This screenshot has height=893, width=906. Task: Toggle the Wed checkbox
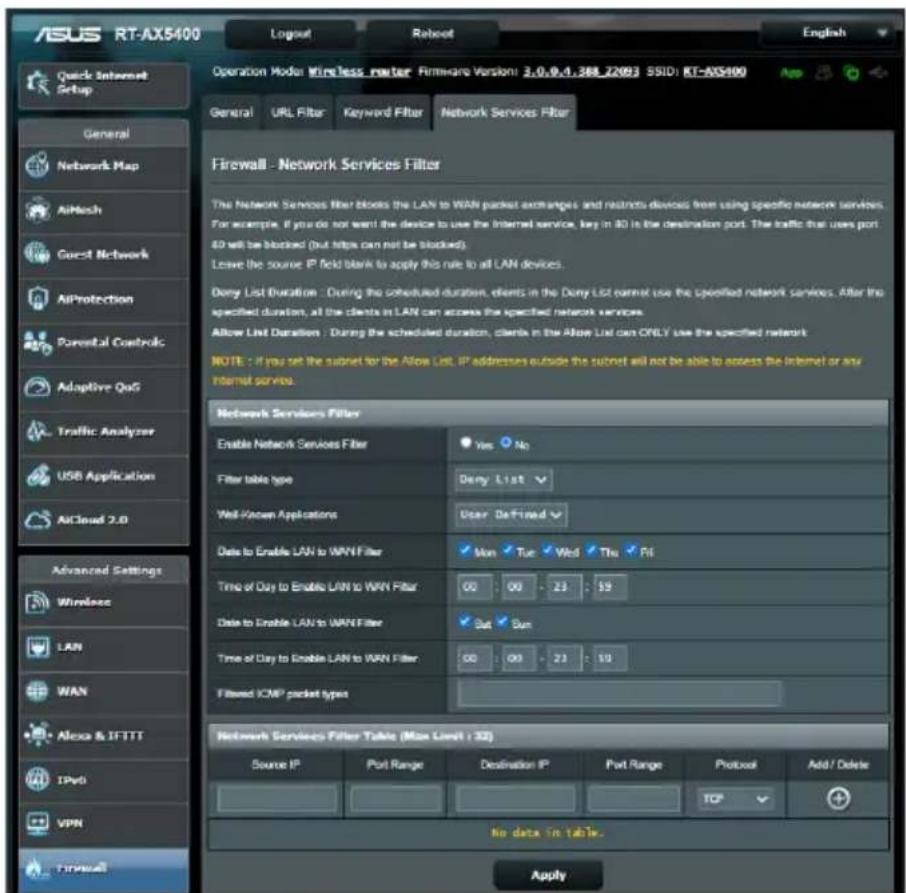point(547,549)
